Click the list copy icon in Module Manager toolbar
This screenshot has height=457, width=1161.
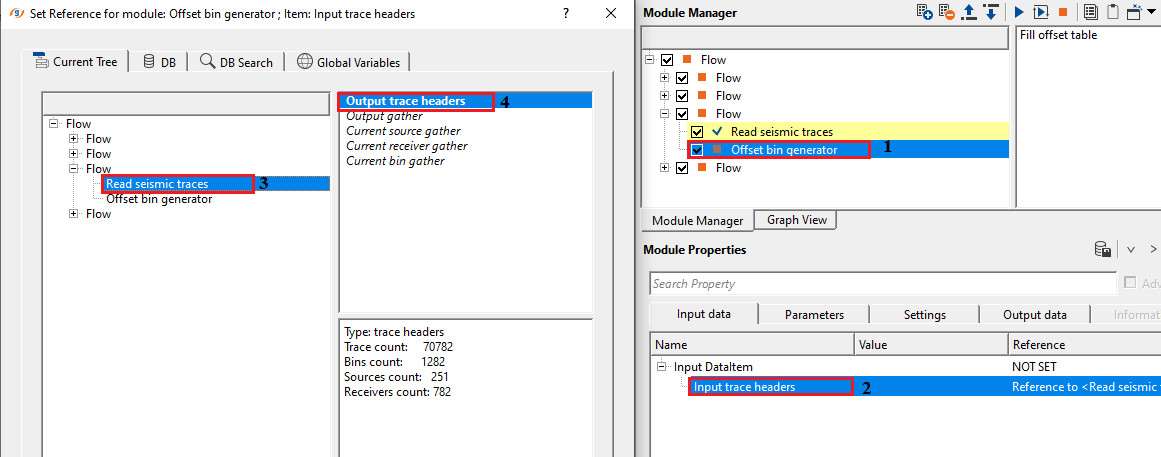click(x=1090, y=12)
